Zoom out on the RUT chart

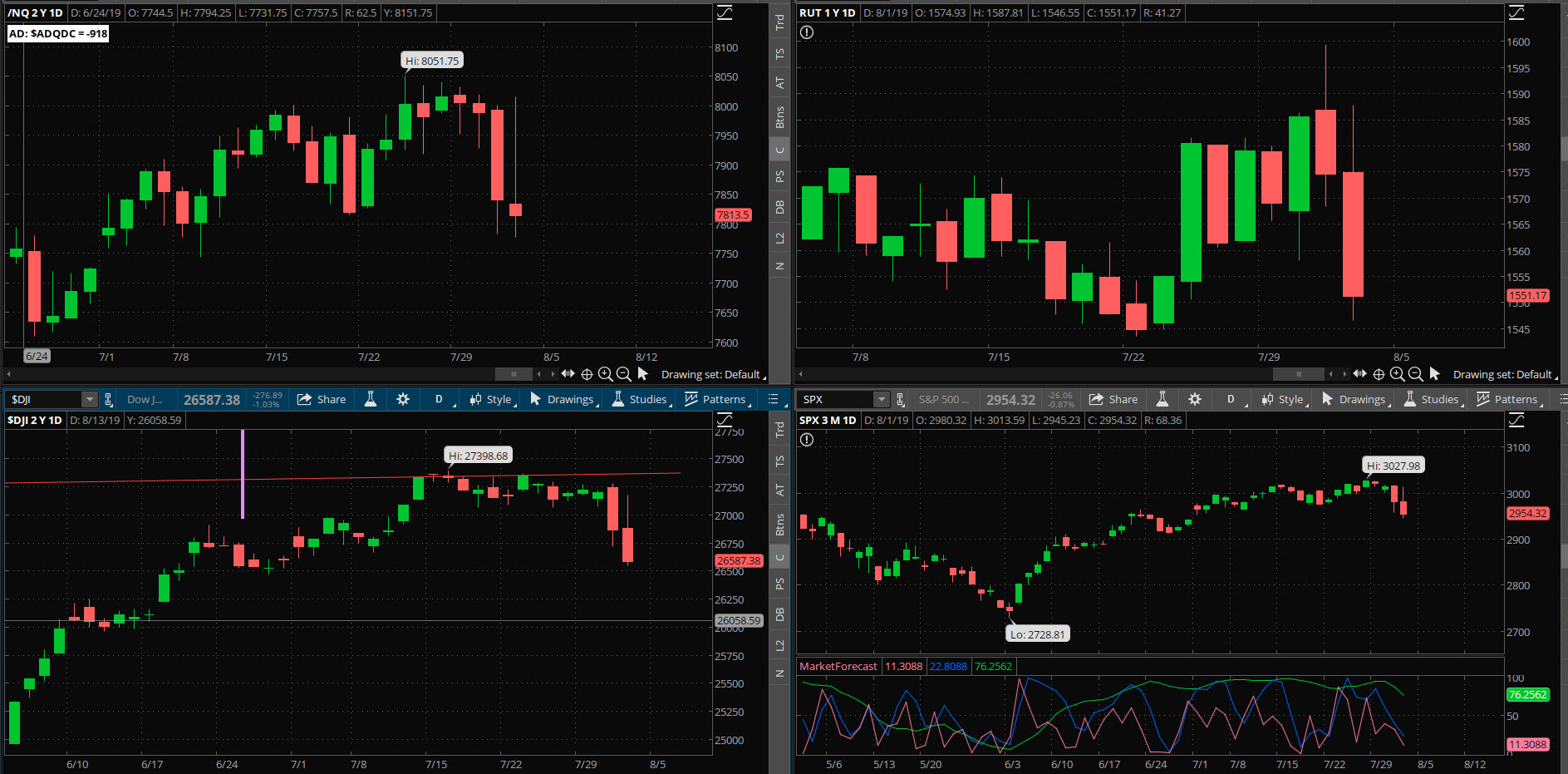(x=1416, y=374)
